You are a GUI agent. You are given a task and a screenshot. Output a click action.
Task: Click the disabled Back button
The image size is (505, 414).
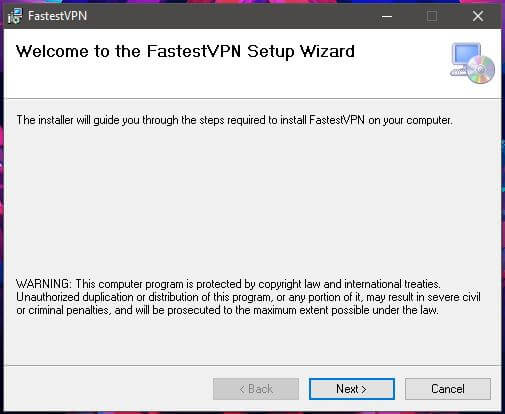(256, 389)
